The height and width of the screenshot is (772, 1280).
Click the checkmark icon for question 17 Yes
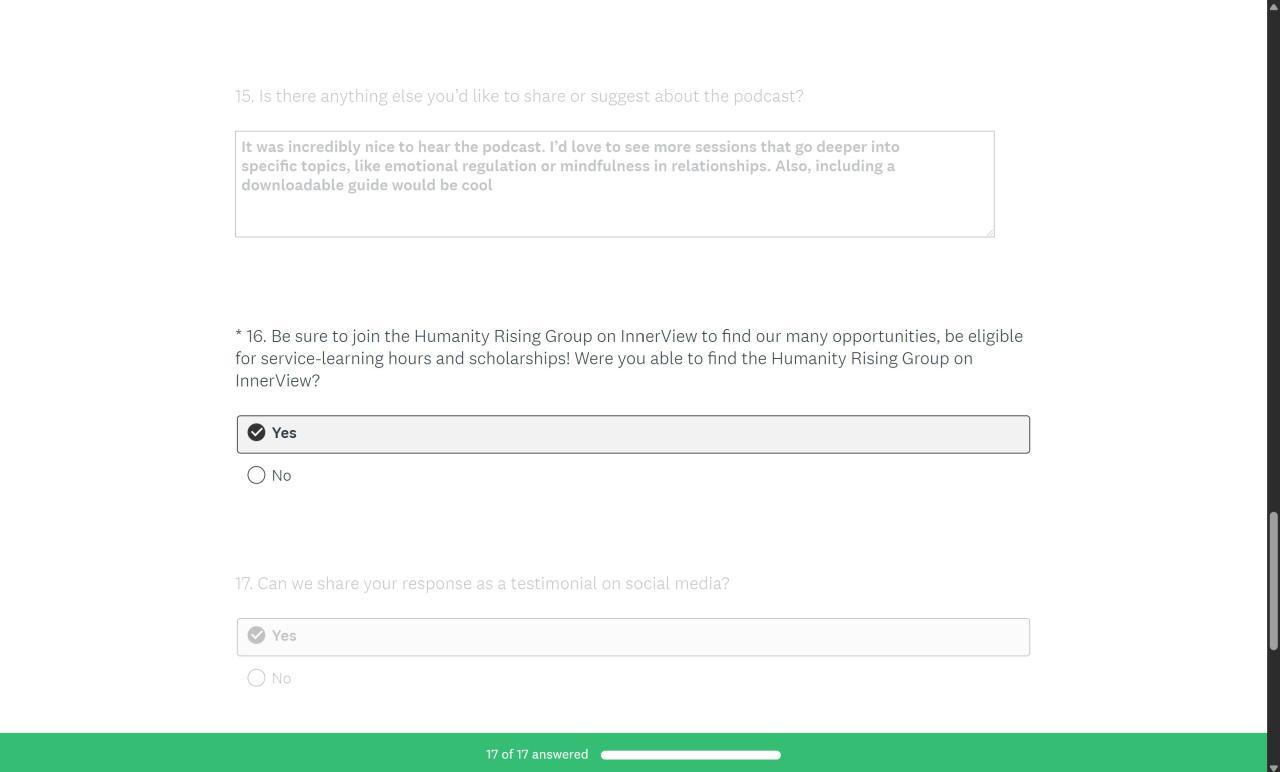[x=257, y=636]
